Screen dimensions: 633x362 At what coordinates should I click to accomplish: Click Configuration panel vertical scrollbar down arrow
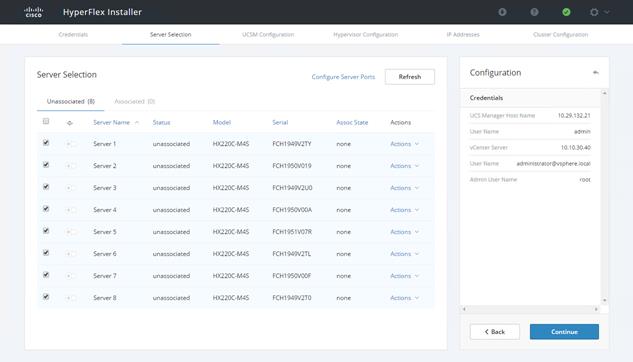pyautogui.click(x=604, y=300)
